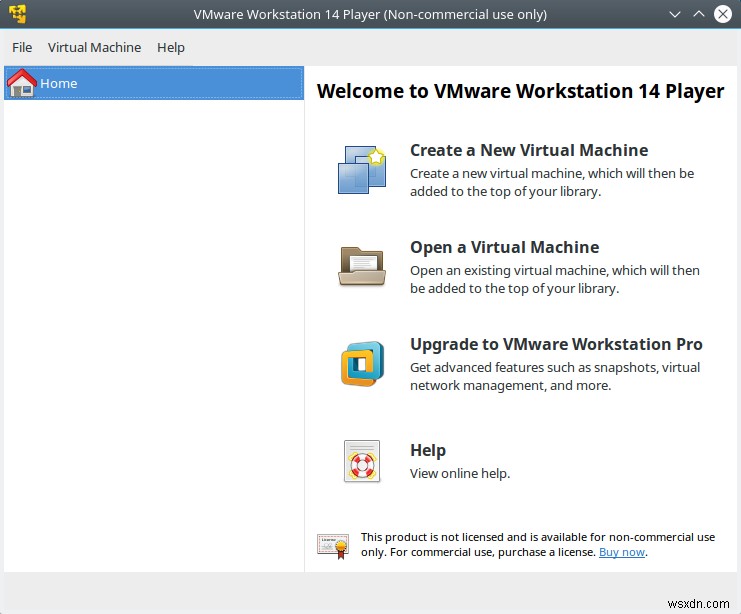
Task: Click the 'Open an existing virtual machine' description
Action: [x=555, y=279]
